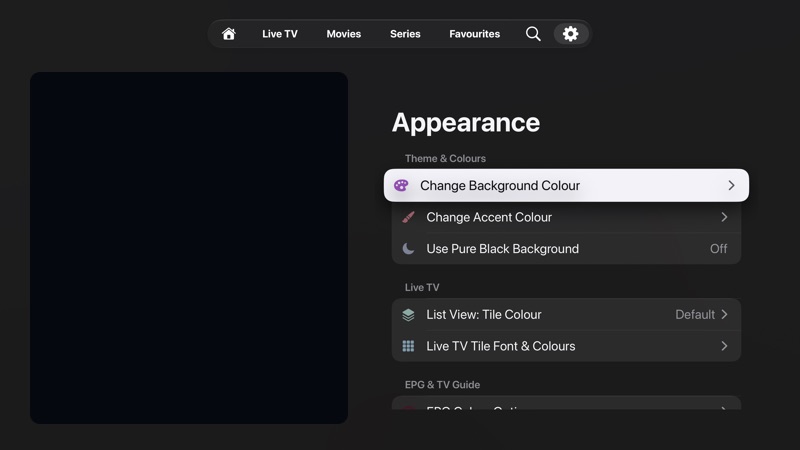Screen dimensions: 800x450
Task: Open Live TV Tile Font & Colours
Action: tap(566, 346)
